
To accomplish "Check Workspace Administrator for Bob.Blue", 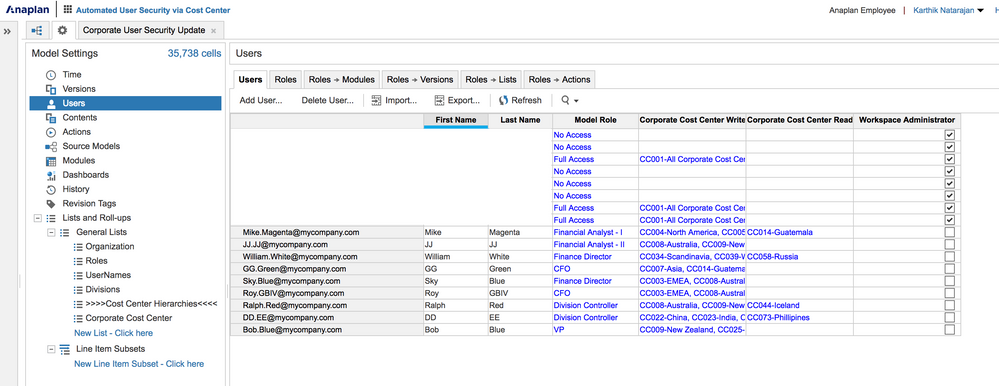I will click(x=950, y=329).
